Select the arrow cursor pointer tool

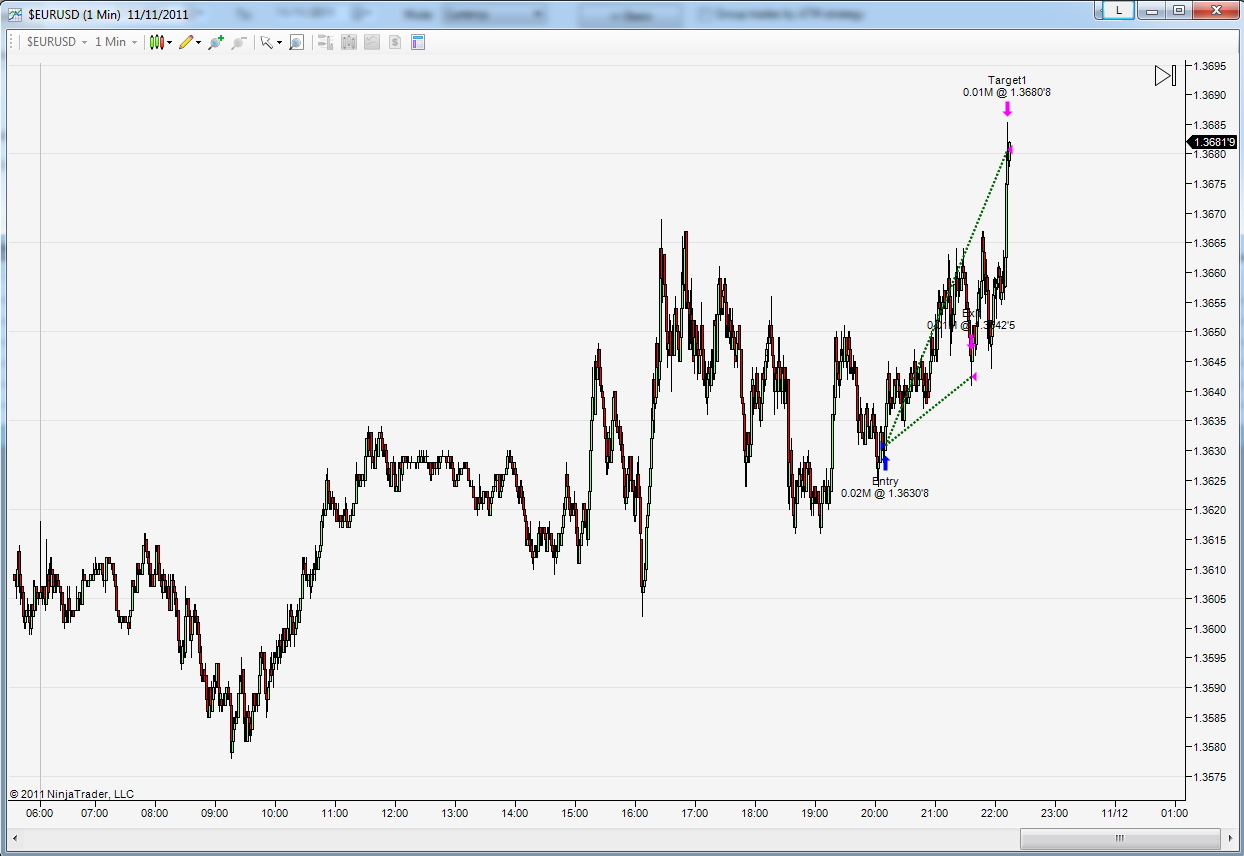pos(266,42)
